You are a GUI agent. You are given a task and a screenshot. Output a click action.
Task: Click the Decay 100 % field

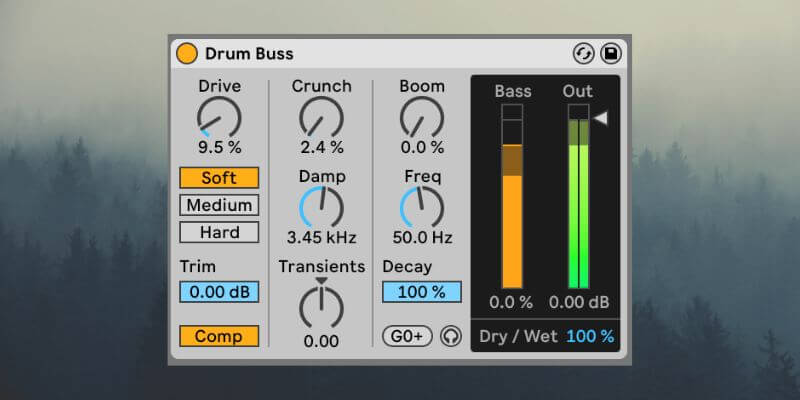pos(422,292)
